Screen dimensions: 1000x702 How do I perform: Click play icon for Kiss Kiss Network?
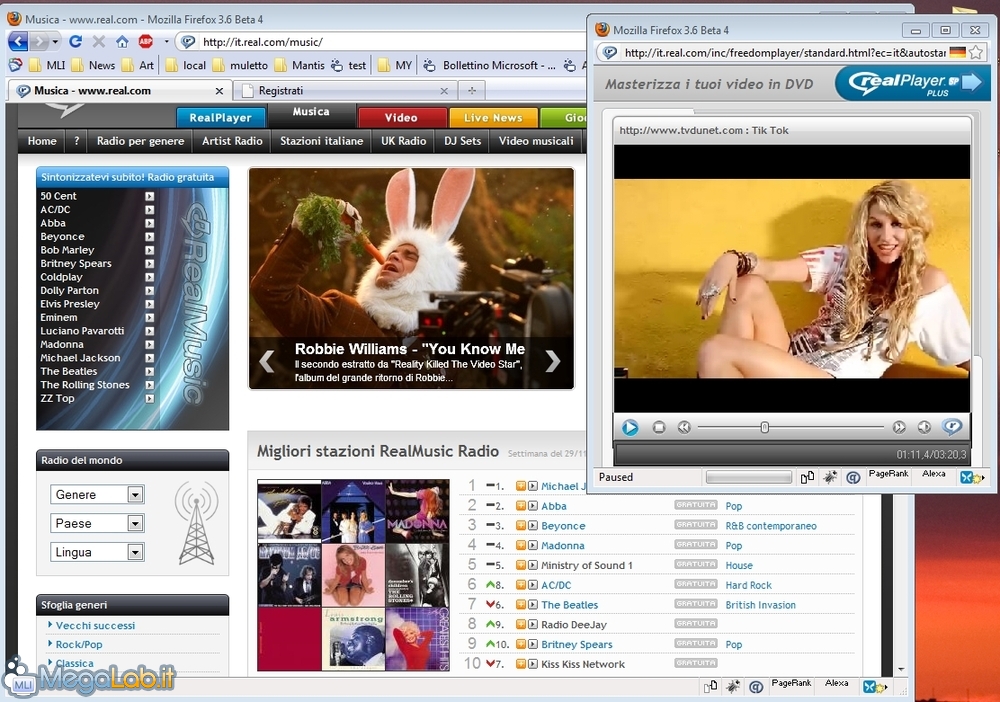point(533,664)
